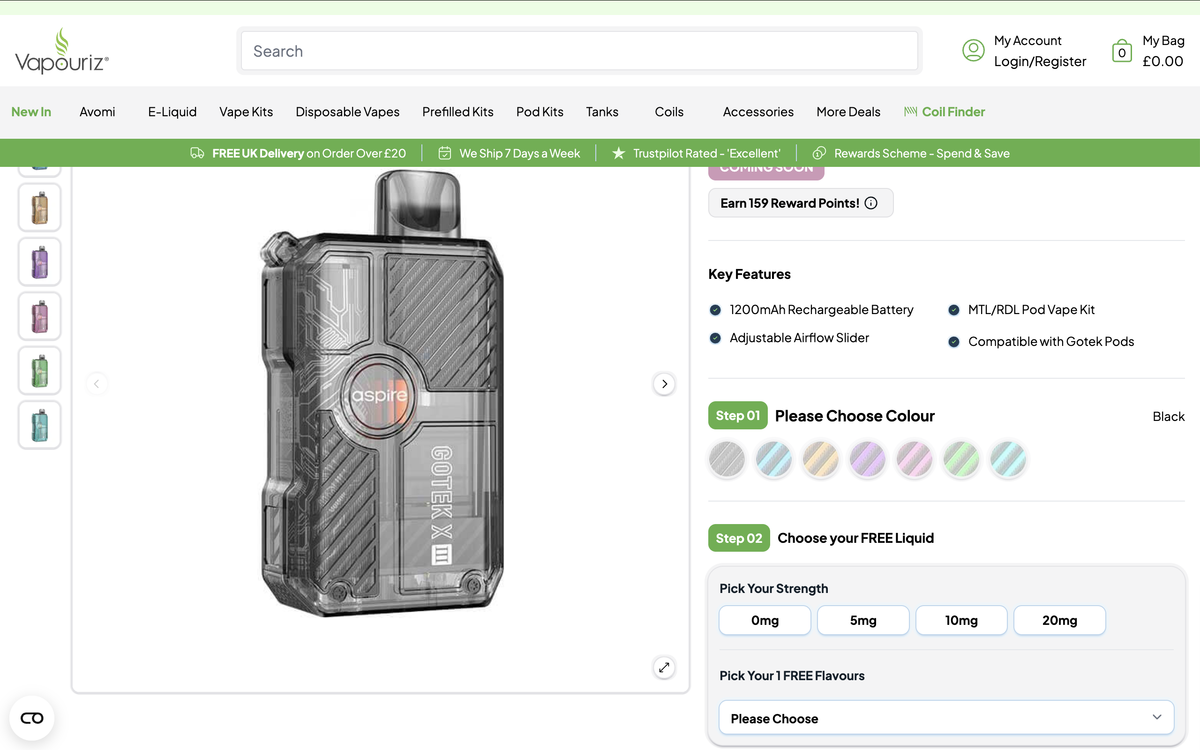Choose the black colour swatch

727,459
